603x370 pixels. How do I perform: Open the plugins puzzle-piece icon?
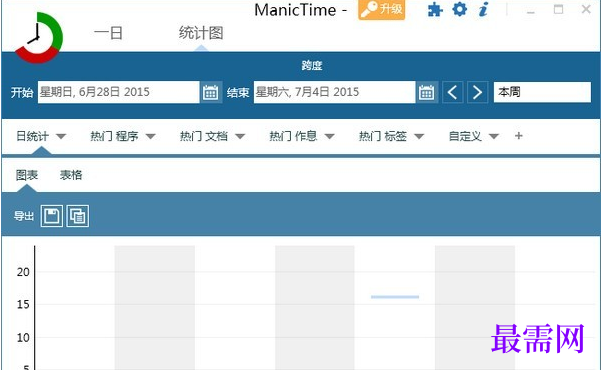pos(435,10)
